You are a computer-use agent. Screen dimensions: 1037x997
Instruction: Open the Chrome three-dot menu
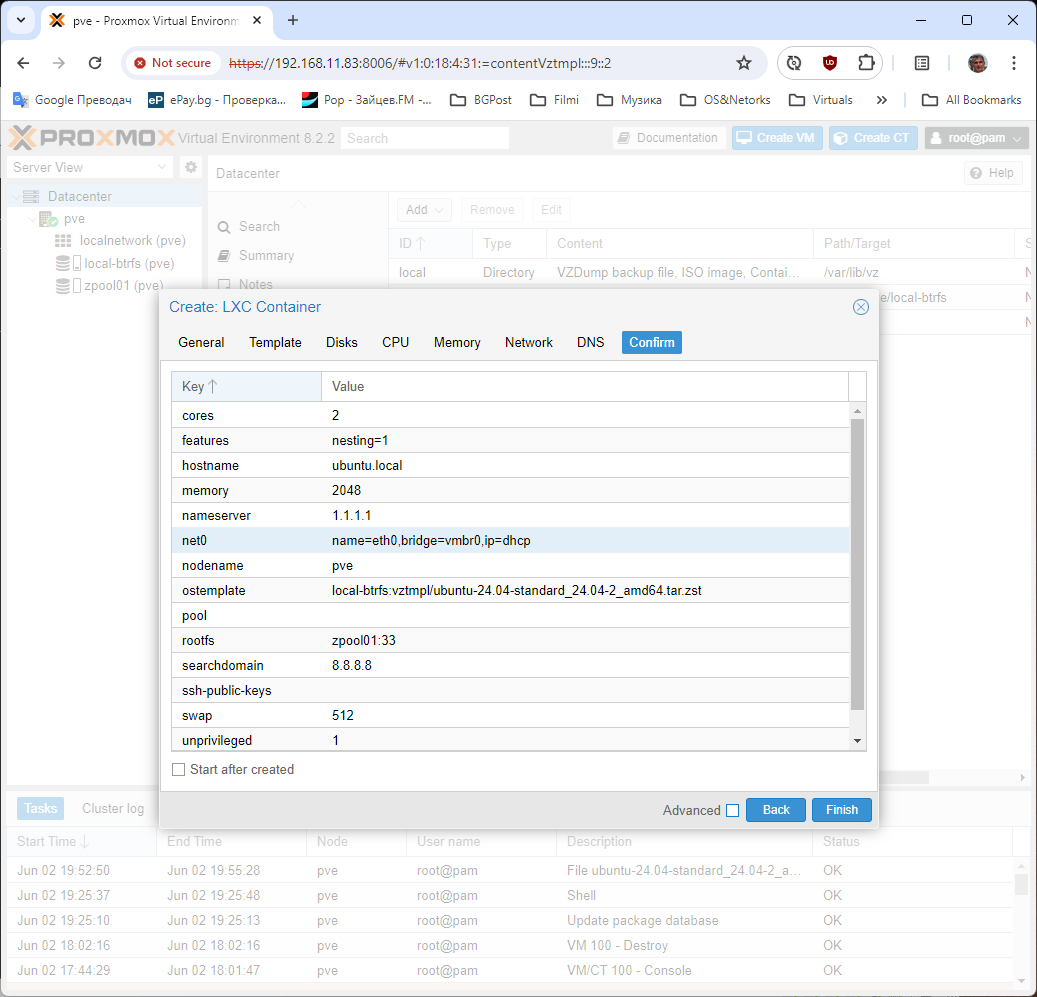1014,63
